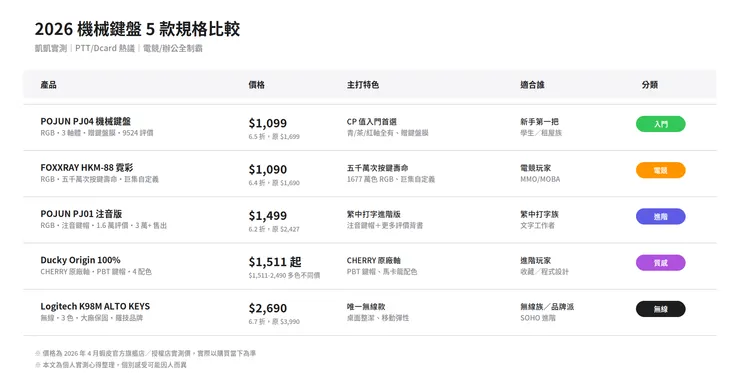Click the subtitle mentioning 'PTT/Dcard 熱議'
This screenshot has width=740, height=382.
pyautogui.click(x=118, y=48)
